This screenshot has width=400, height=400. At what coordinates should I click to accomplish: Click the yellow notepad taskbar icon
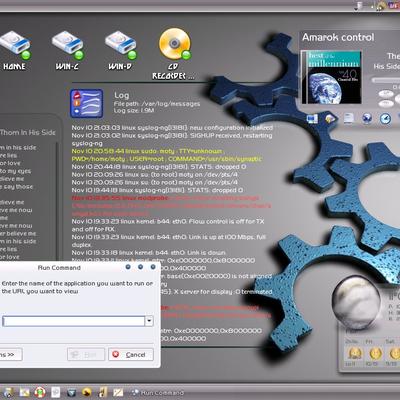(118, 392)
